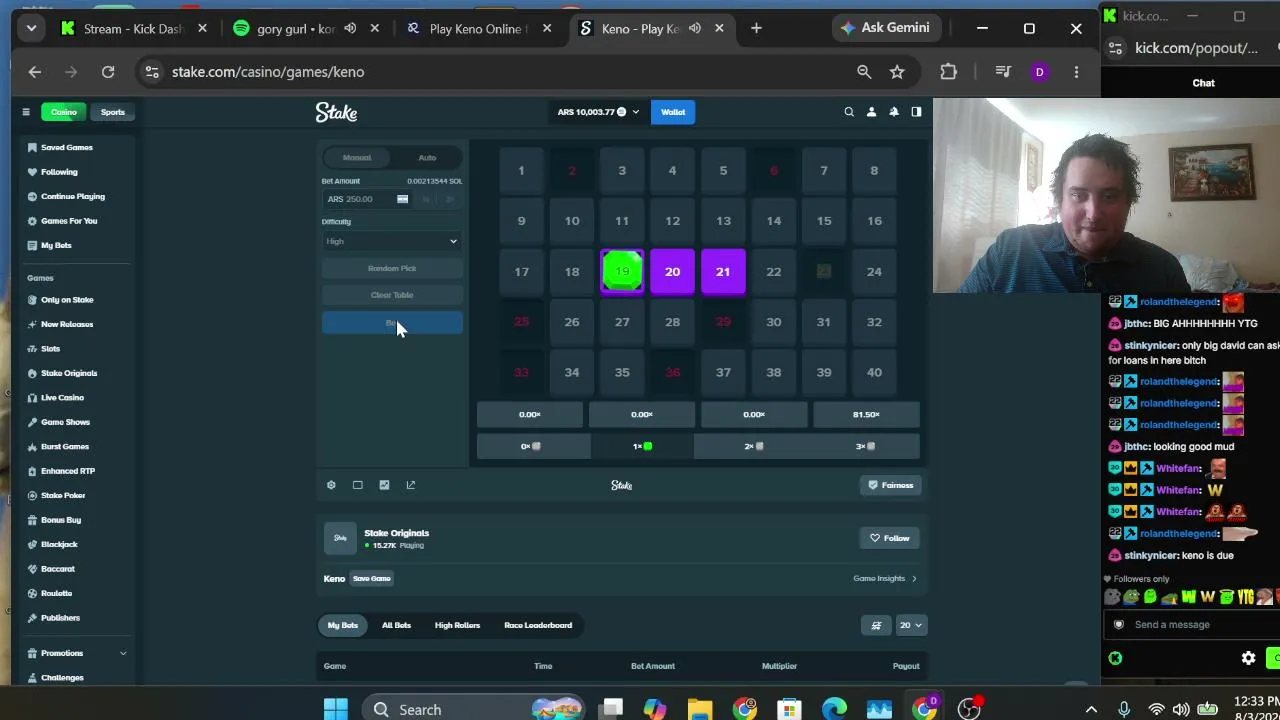
Task: Toggle Keno number 19 tile
Action: pos(622,272)
